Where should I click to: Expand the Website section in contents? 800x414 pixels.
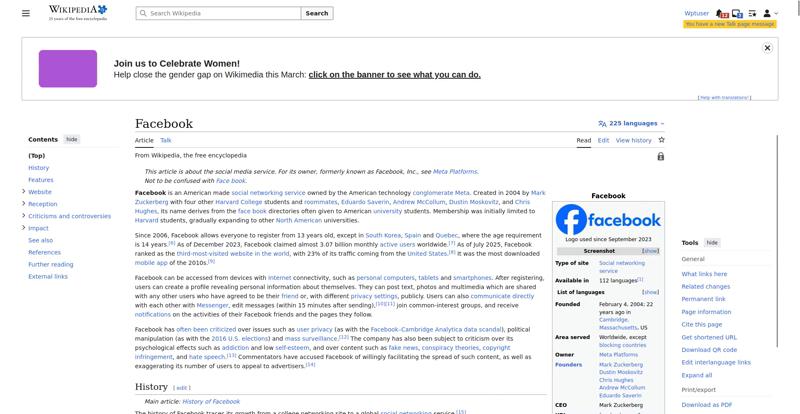pos(23,192)
